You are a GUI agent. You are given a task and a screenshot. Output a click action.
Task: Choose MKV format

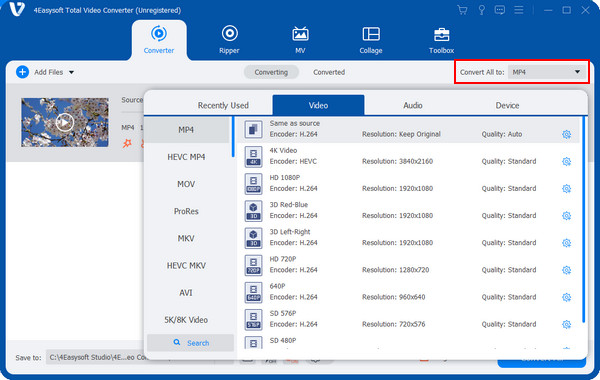pyautogui.click(x=186, y=238)
